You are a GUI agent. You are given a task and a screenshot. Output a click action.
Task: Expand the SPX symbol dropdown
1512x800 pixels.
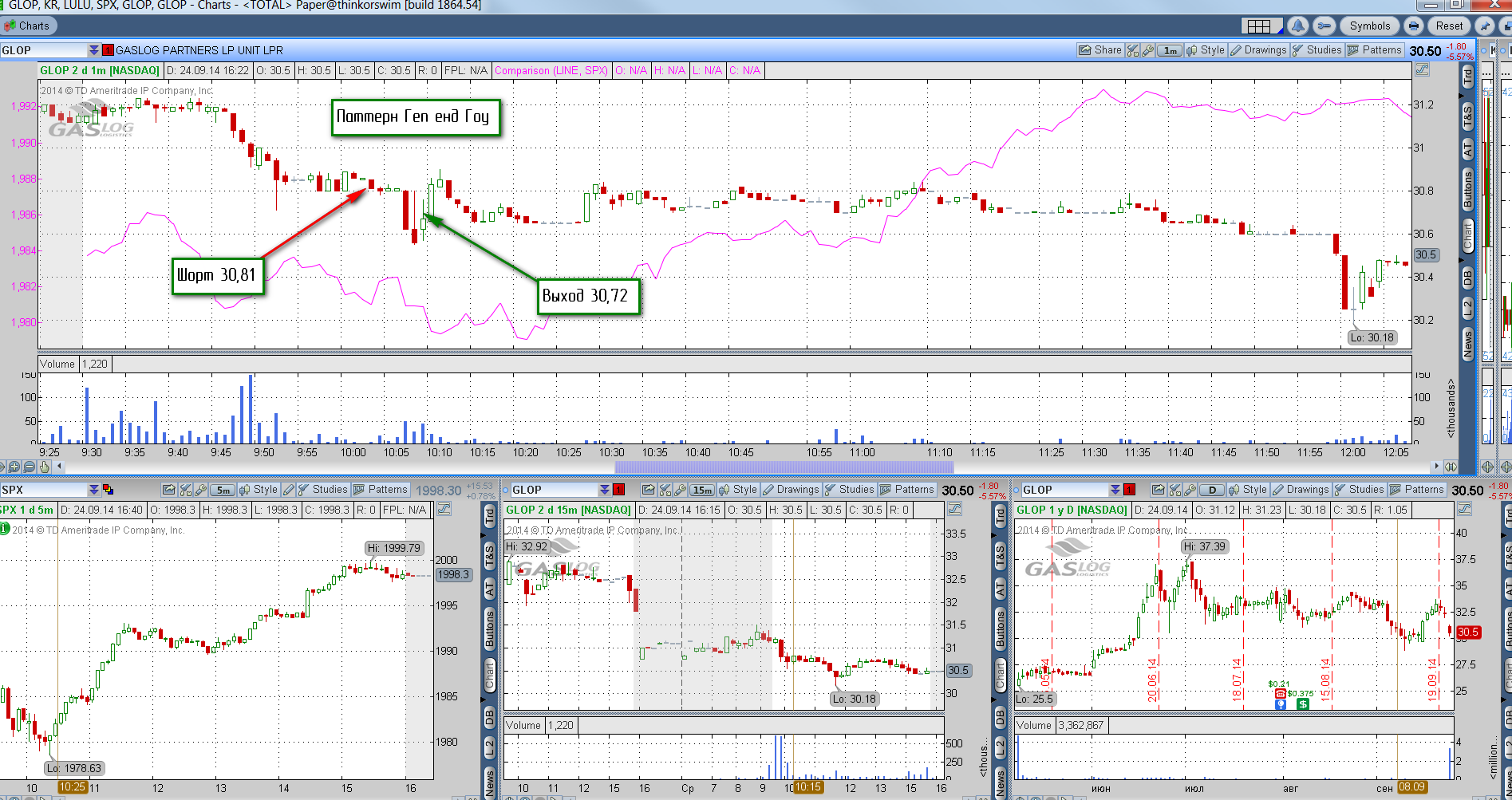tap(94, 490)
